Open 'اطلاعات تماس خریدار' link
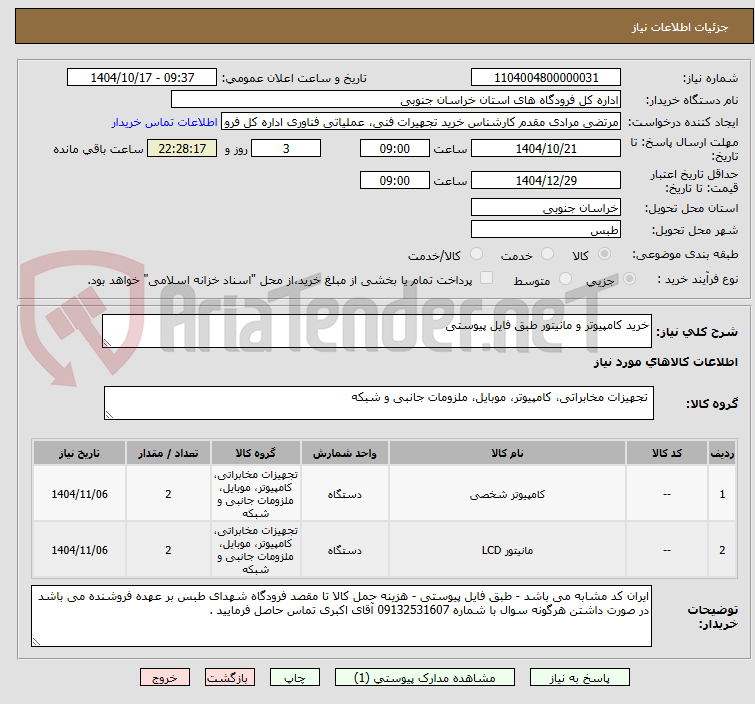 pyautogui.click(x=165, y=122)
